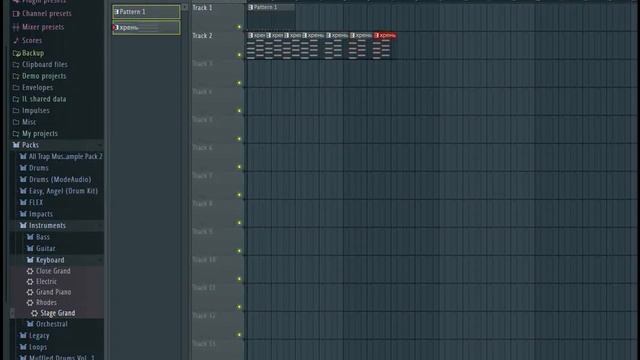Open Easy, Angel (Drum Kit) pack
640x360 pixels.
[58, 191]
